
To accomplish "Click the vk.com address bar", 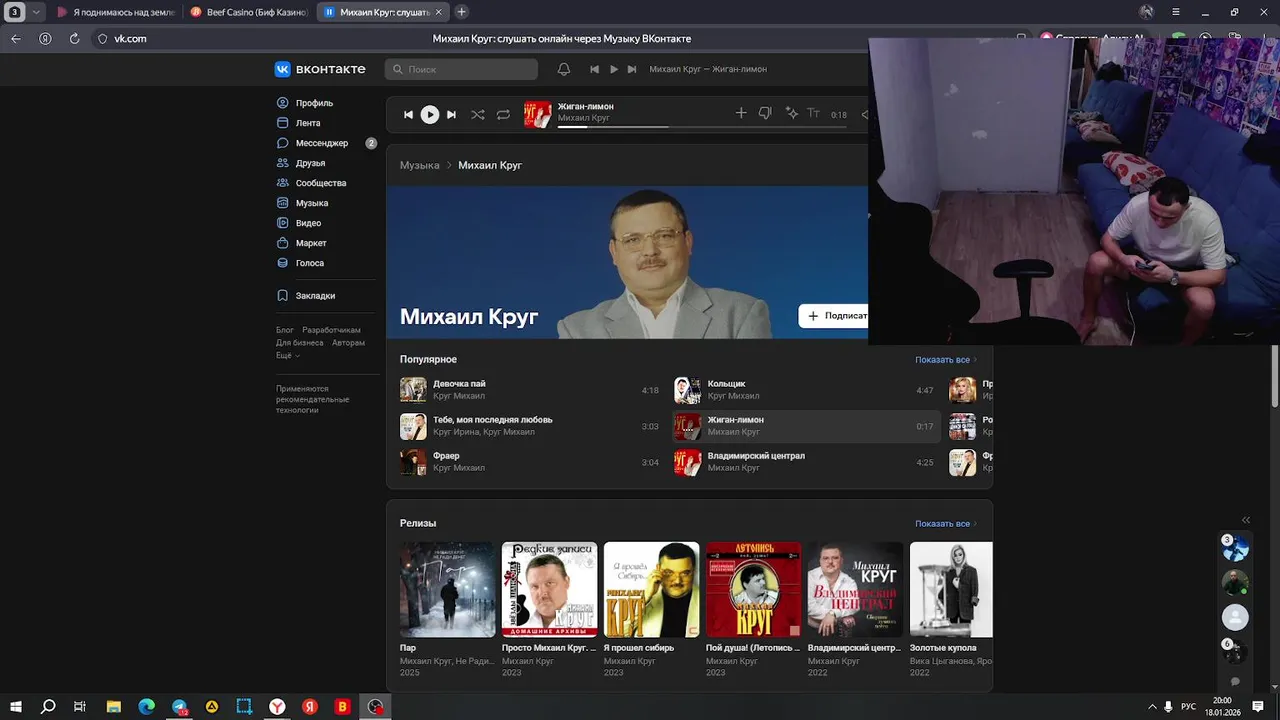I will pyautogui.click(x=130, y=39).
